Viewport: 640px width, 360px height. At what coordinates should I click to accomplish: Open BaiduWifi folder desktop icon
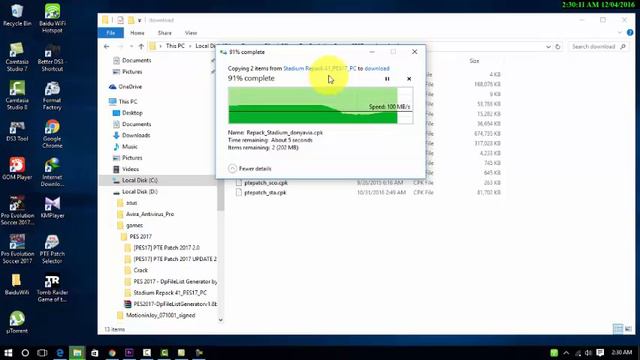[x=17, y=284]
